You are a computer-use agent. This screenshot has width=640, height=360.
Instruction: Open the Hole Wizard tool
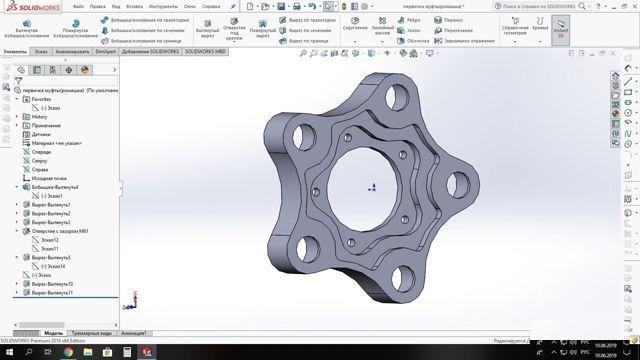click(x=234, y=21)
